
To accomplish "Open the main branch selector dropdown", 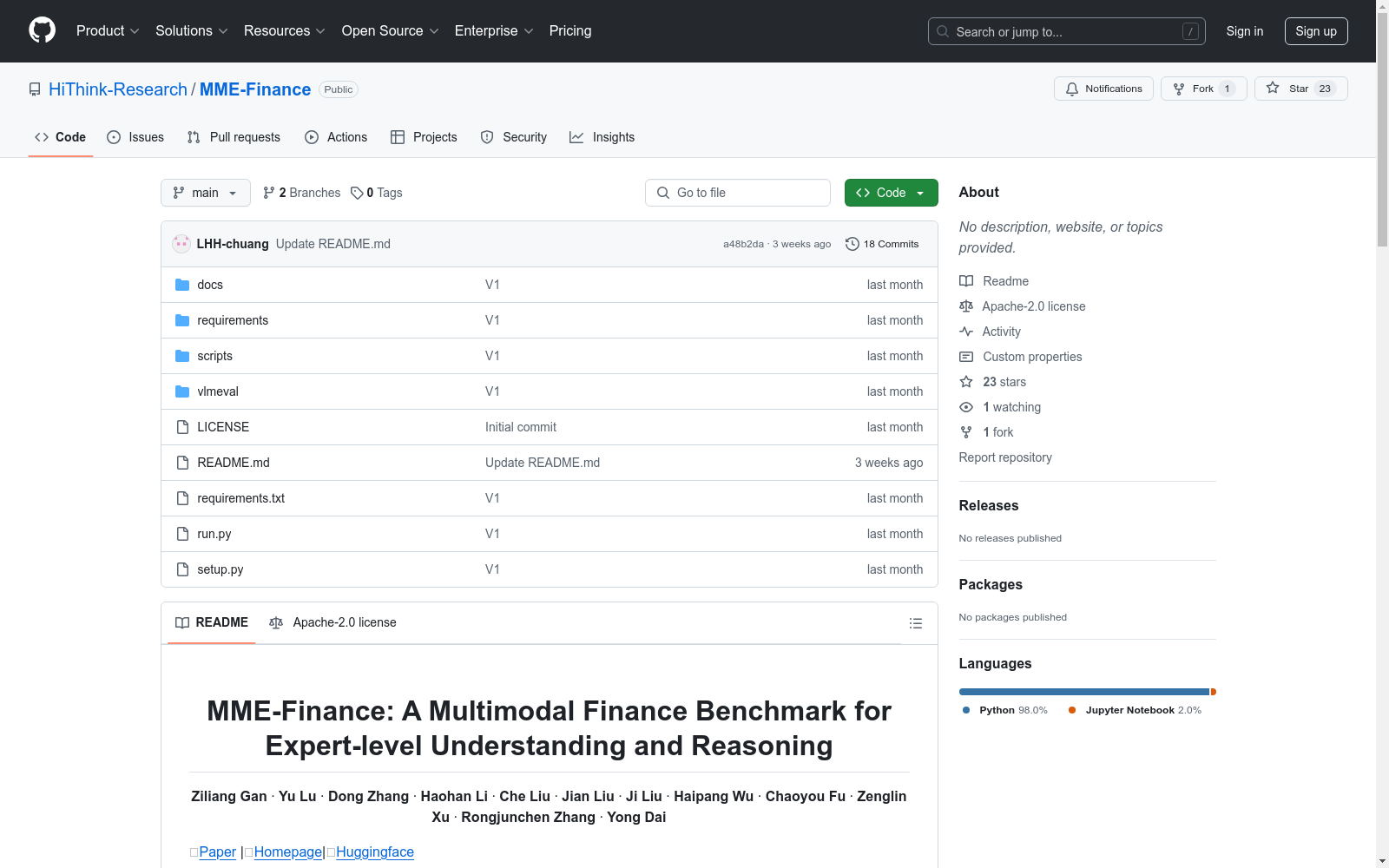I will (x=206, y=193).
